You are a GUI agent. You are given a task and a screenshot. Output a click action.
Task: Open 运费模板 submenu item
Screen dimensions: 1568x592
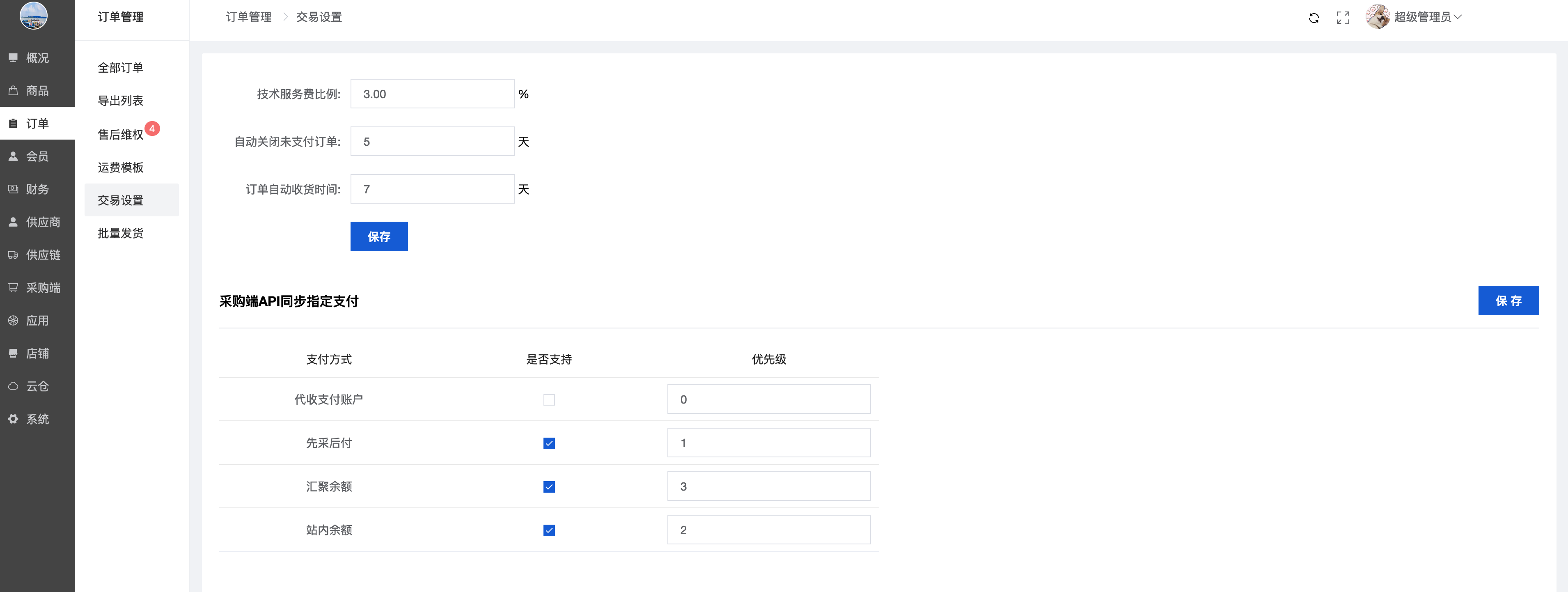click(x=121, y=168)
